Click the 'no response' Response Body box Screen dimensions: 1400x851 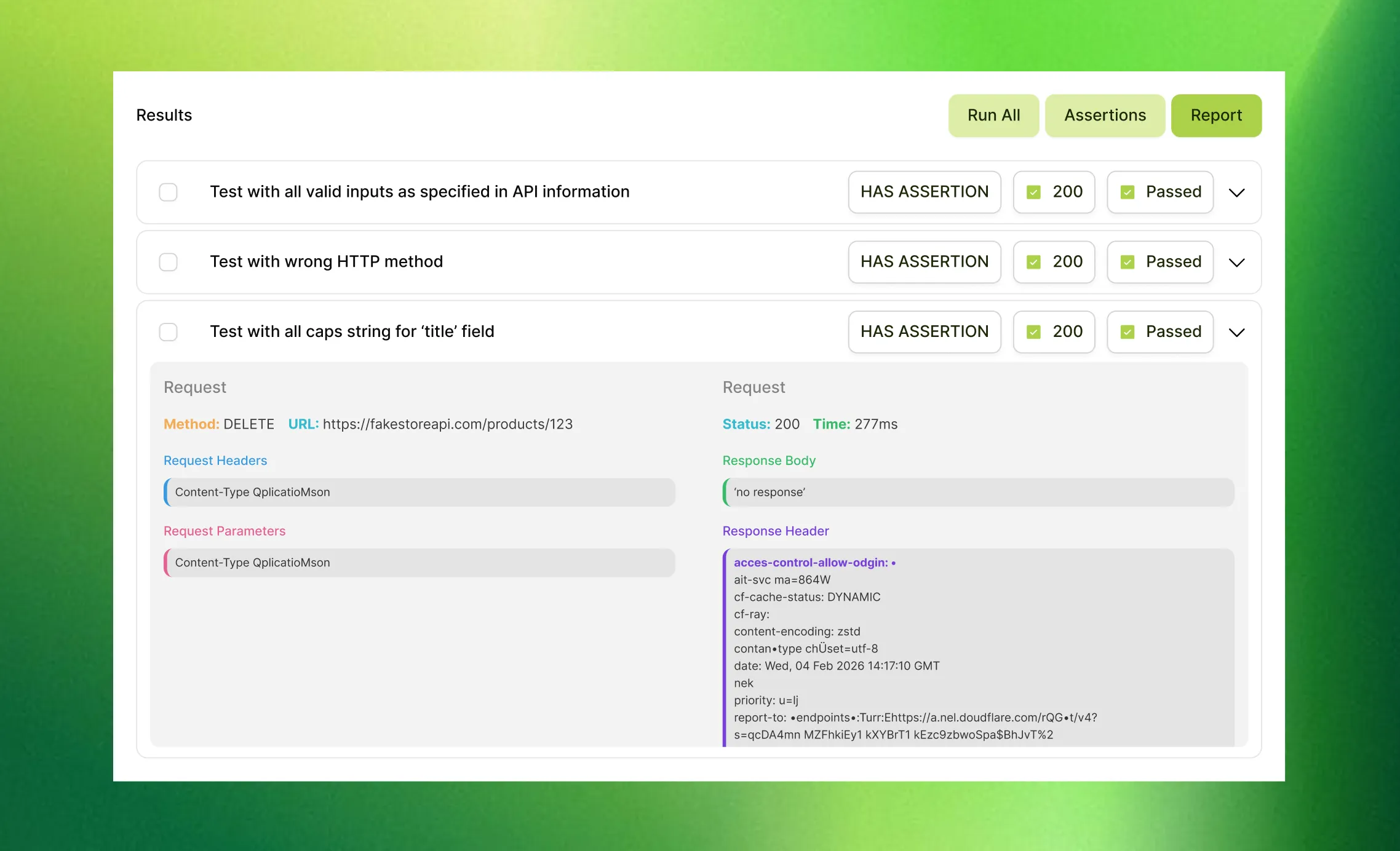[x=978, y=493]
